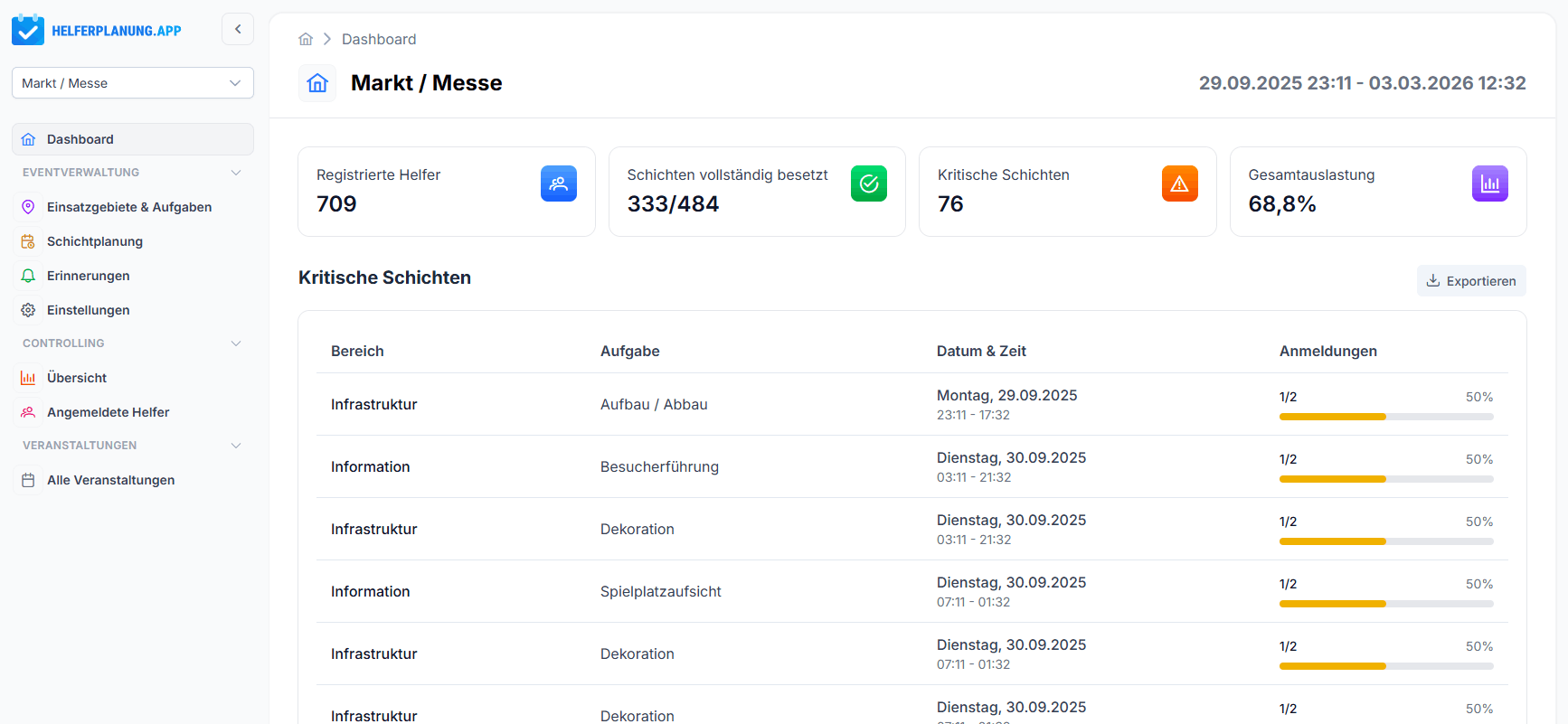Viewport: 1568px width, 724px height.
Task: Click the house icon beside Markt / Messe title
Action: pyautogui.click(x=317, y=83)
